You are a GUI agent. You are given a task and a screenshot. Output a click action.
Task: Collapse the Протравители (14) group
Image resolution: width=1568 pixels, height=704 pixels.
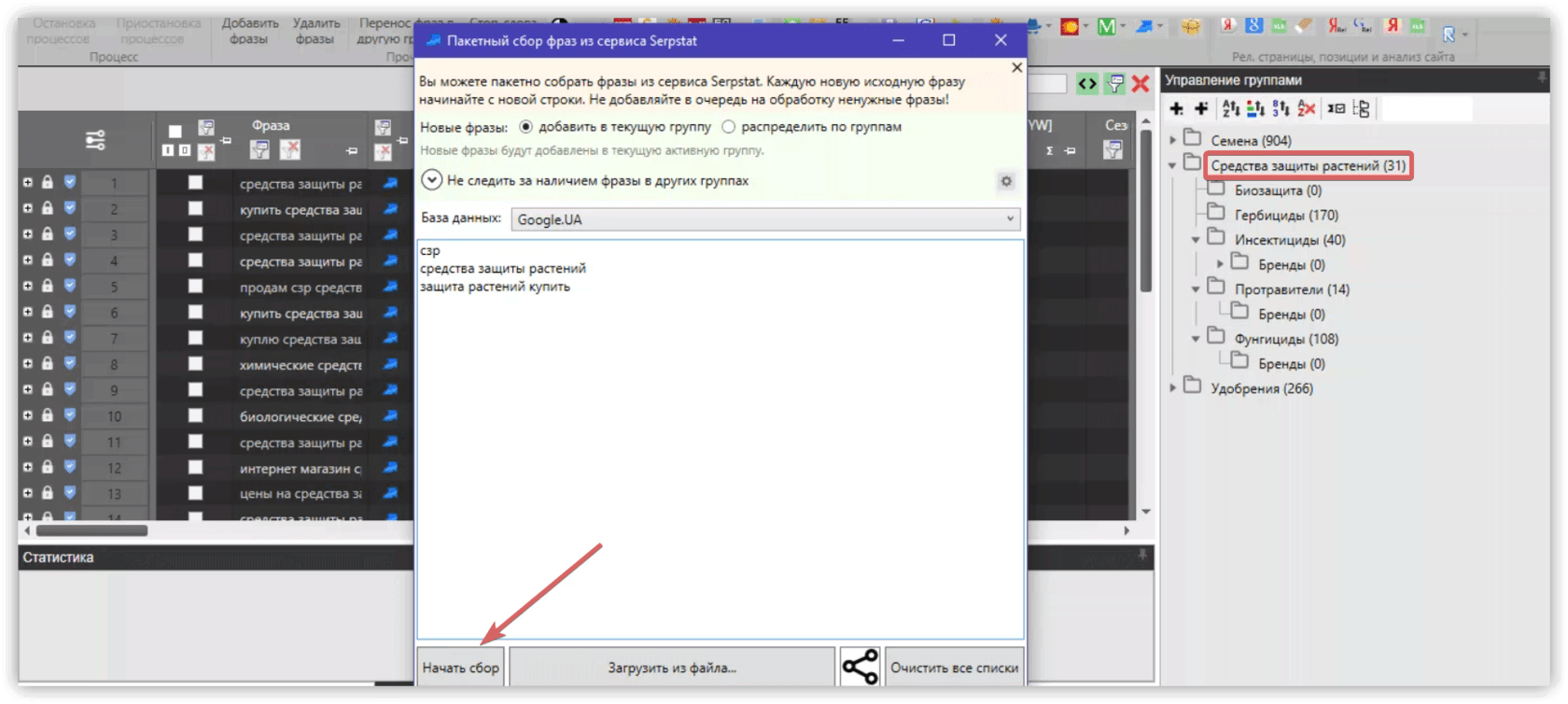(1196, 289)
